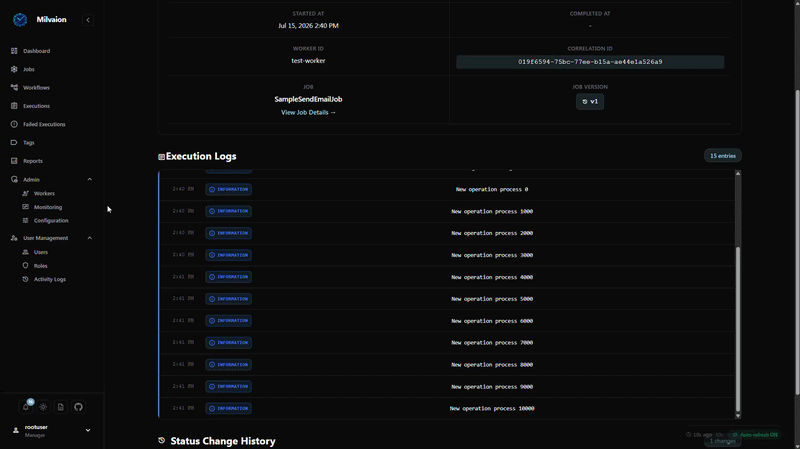The image size is (800, 449).
Task: Click the v1 job version badge
Action: pyautogui.click(x=590, y=102)
